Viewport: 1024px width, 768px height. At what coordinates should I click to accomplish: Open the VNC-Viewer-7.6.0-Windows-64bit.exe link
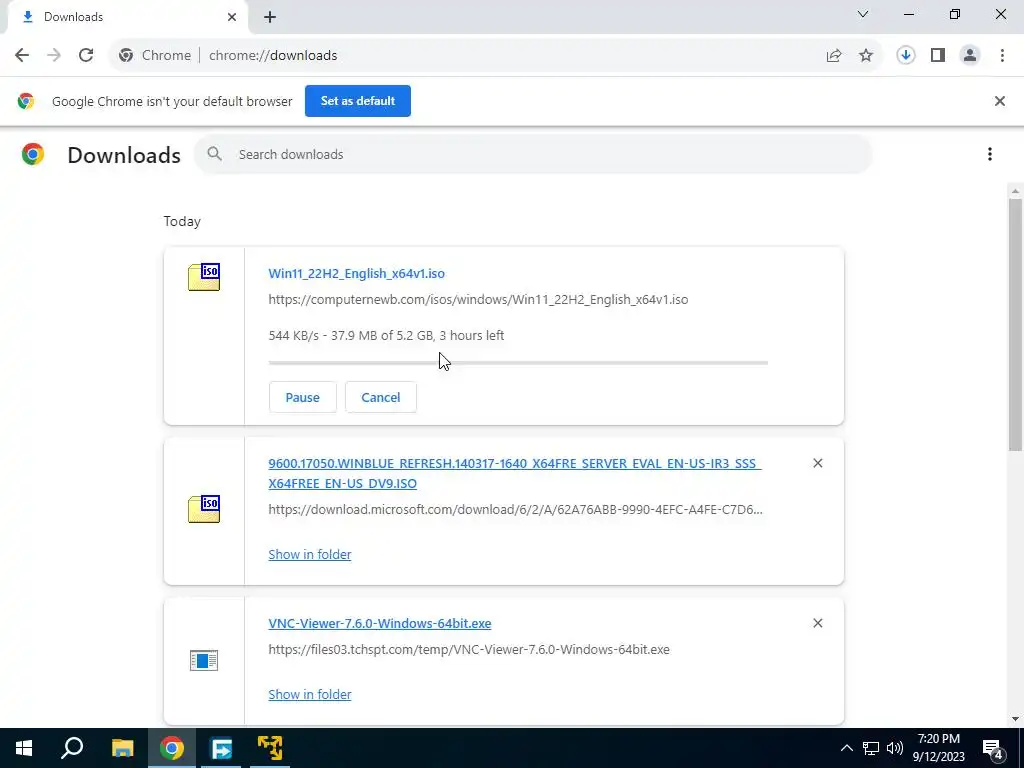click(379, 624)
